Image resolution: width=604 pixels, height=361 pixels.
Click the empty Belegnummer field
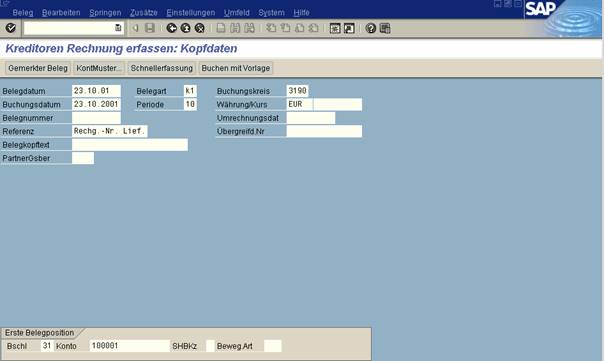(x=96, y=118)
